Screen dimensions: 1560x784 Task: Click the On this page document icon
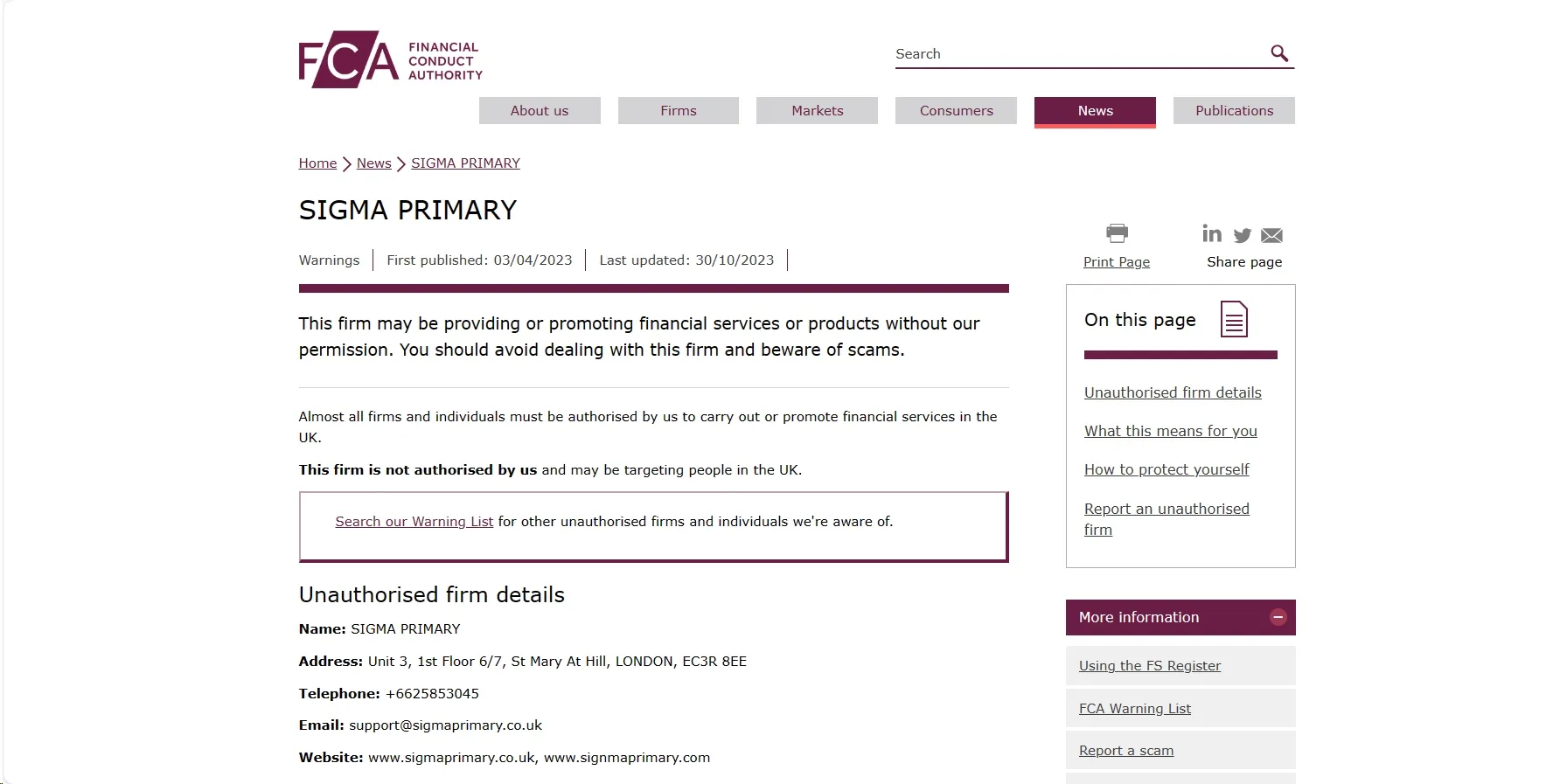click(1234, 319)
